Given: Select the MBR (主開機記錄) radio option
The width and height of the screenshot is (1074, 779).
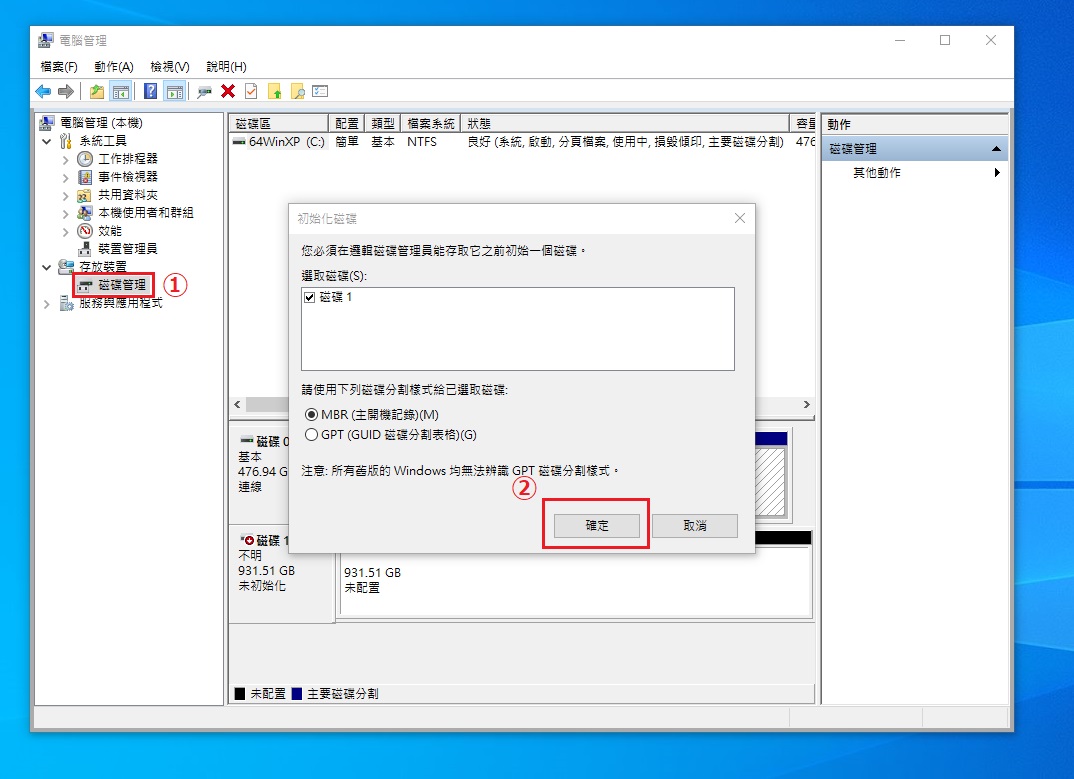Looking at the screenshot, I should point(312,414).
